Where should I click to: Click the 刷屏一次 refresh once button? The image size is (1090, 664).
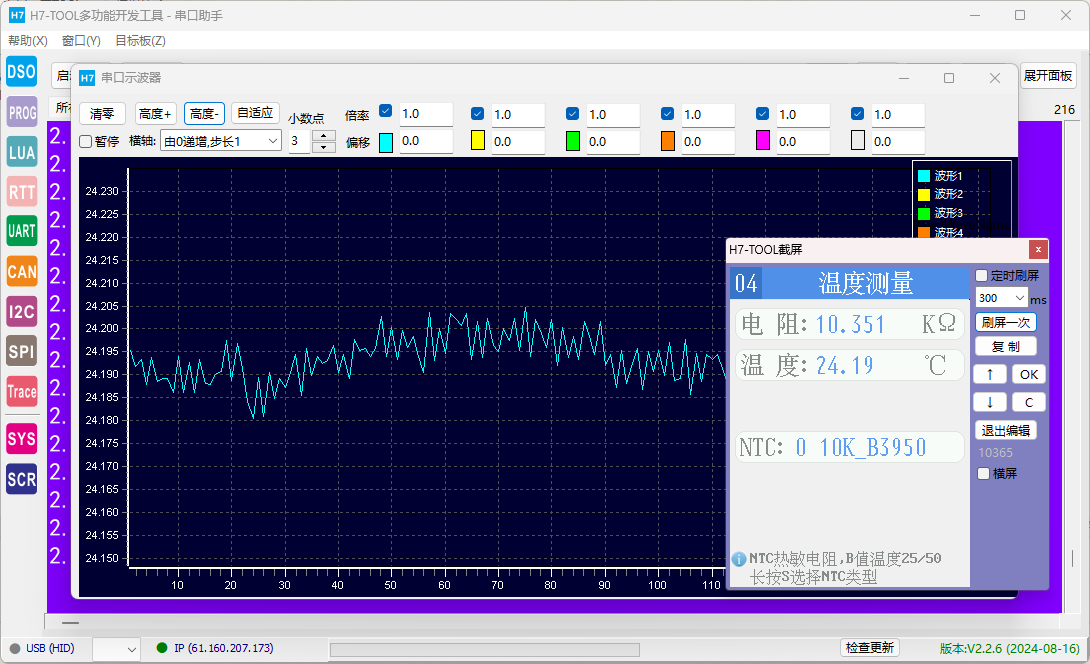[x=1006, y=323]
